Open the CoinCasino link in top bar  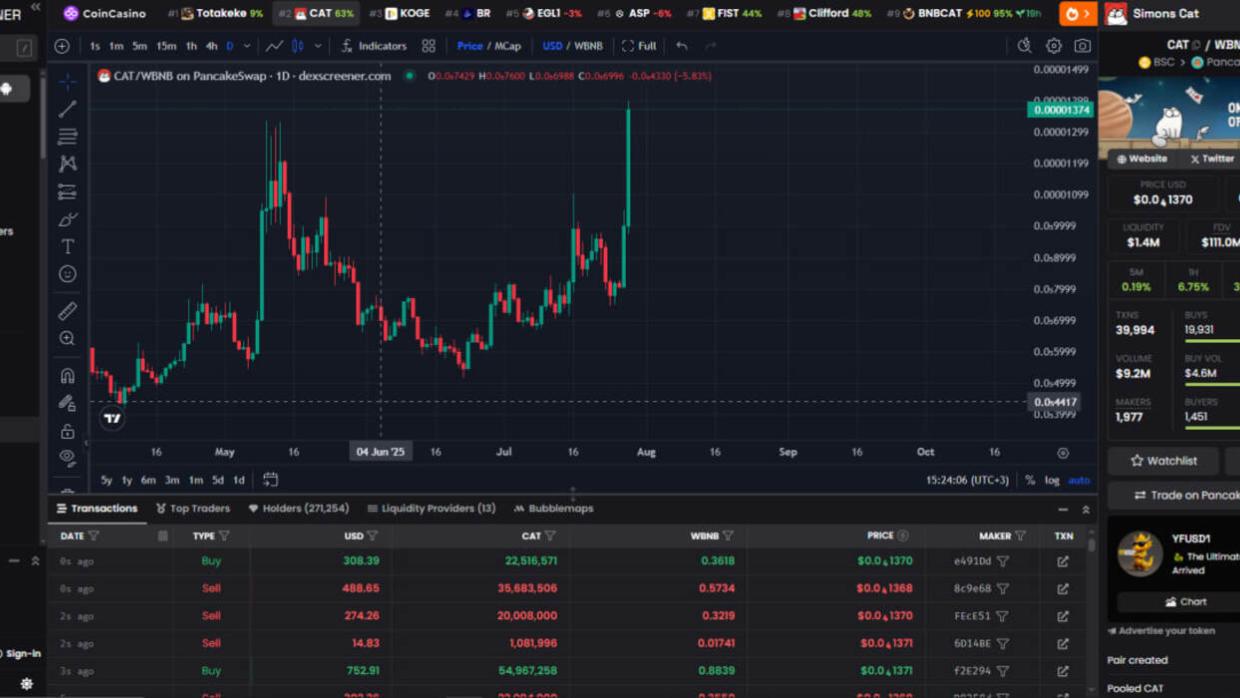coord(105,13)
